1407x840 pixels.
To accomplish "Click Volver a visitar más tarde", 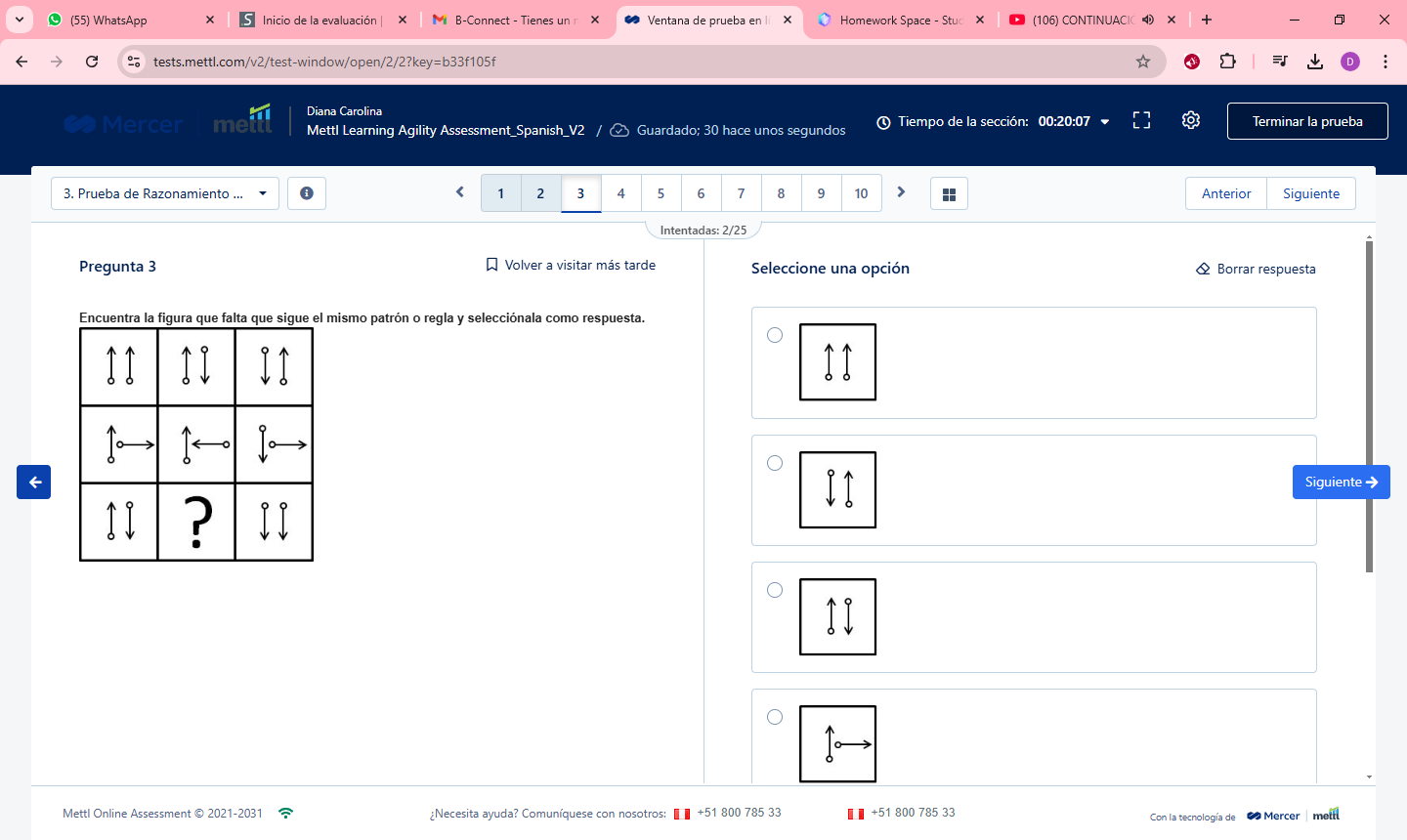I will coord(571,265).
